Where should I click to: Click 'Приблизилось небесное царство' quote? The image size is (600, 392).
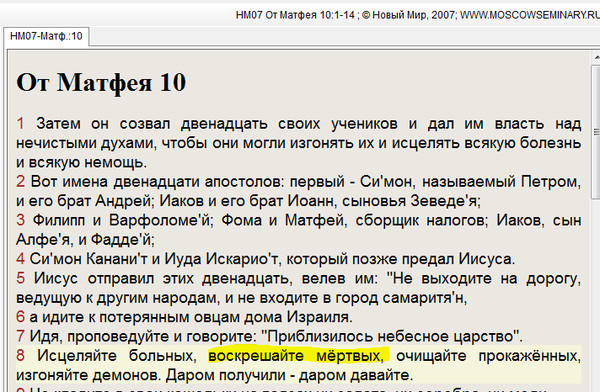pyautogui.click(x=391, y=336)
